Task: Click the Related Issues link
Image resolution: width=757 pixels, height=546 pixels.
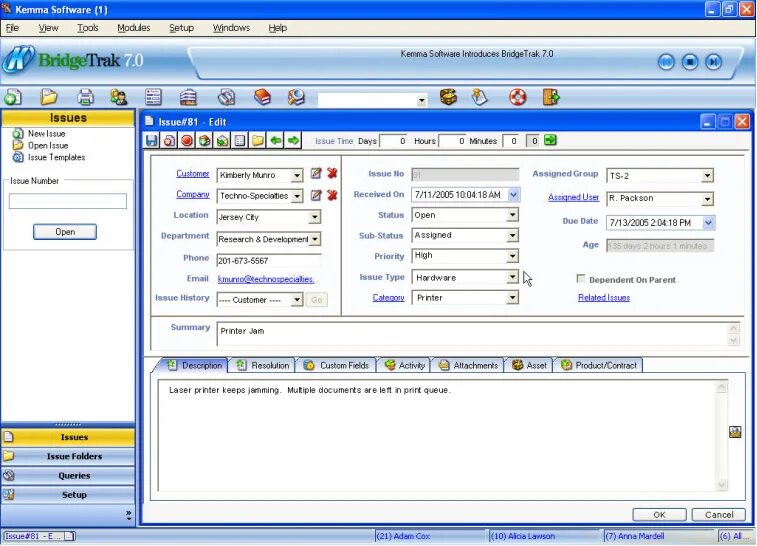Action: click(604, 298)
